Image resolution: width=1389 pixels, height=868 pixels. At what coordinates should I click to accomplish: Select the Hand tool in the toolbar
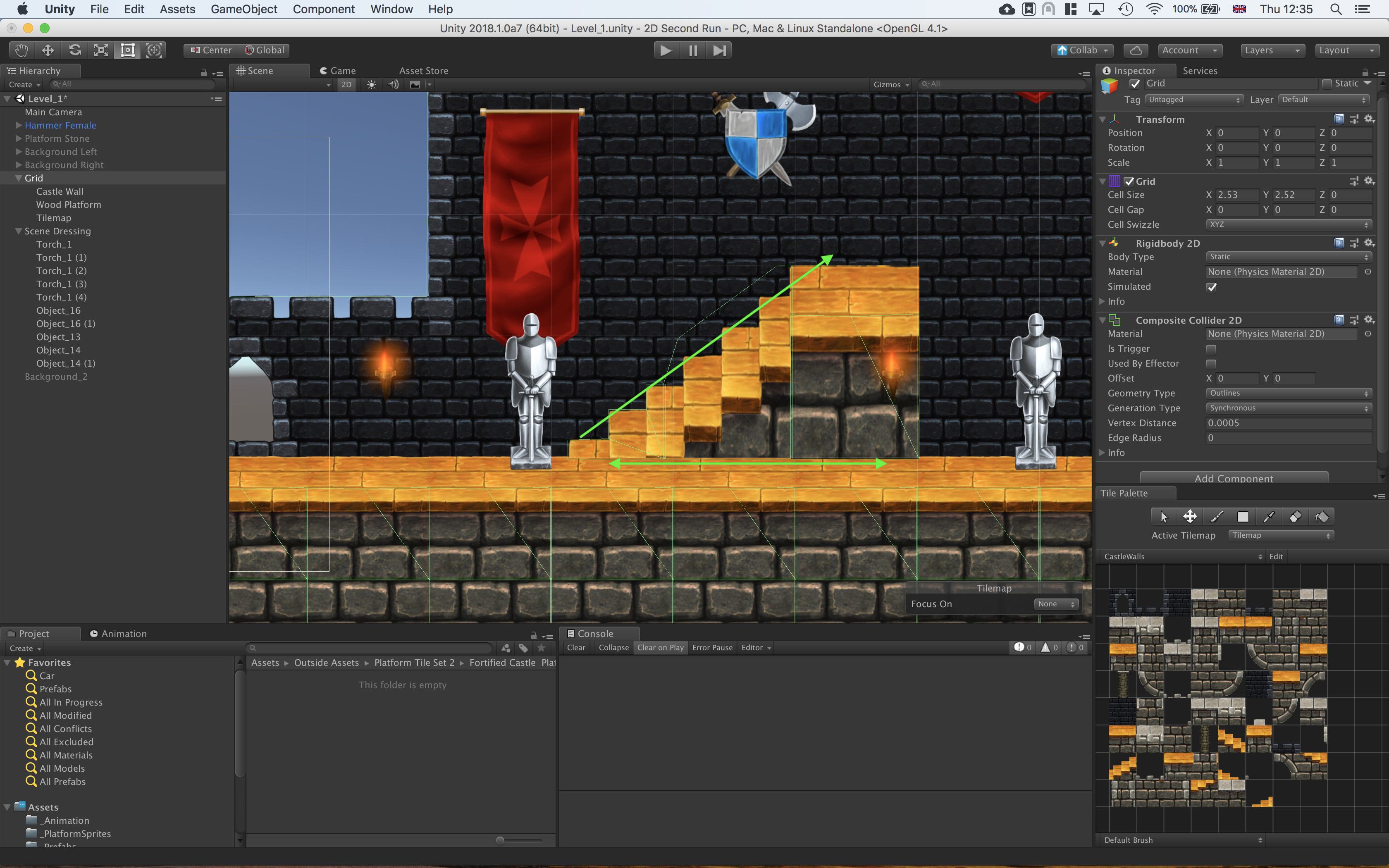pyautogui.click(x=21, y=50)
